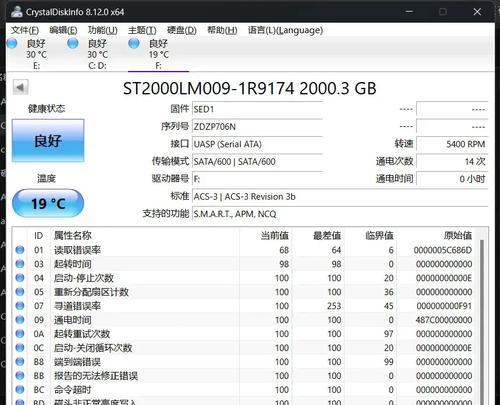Click the 属性名称 column header
The height and width of the screenshot is (405, 500).
point(145,235)
